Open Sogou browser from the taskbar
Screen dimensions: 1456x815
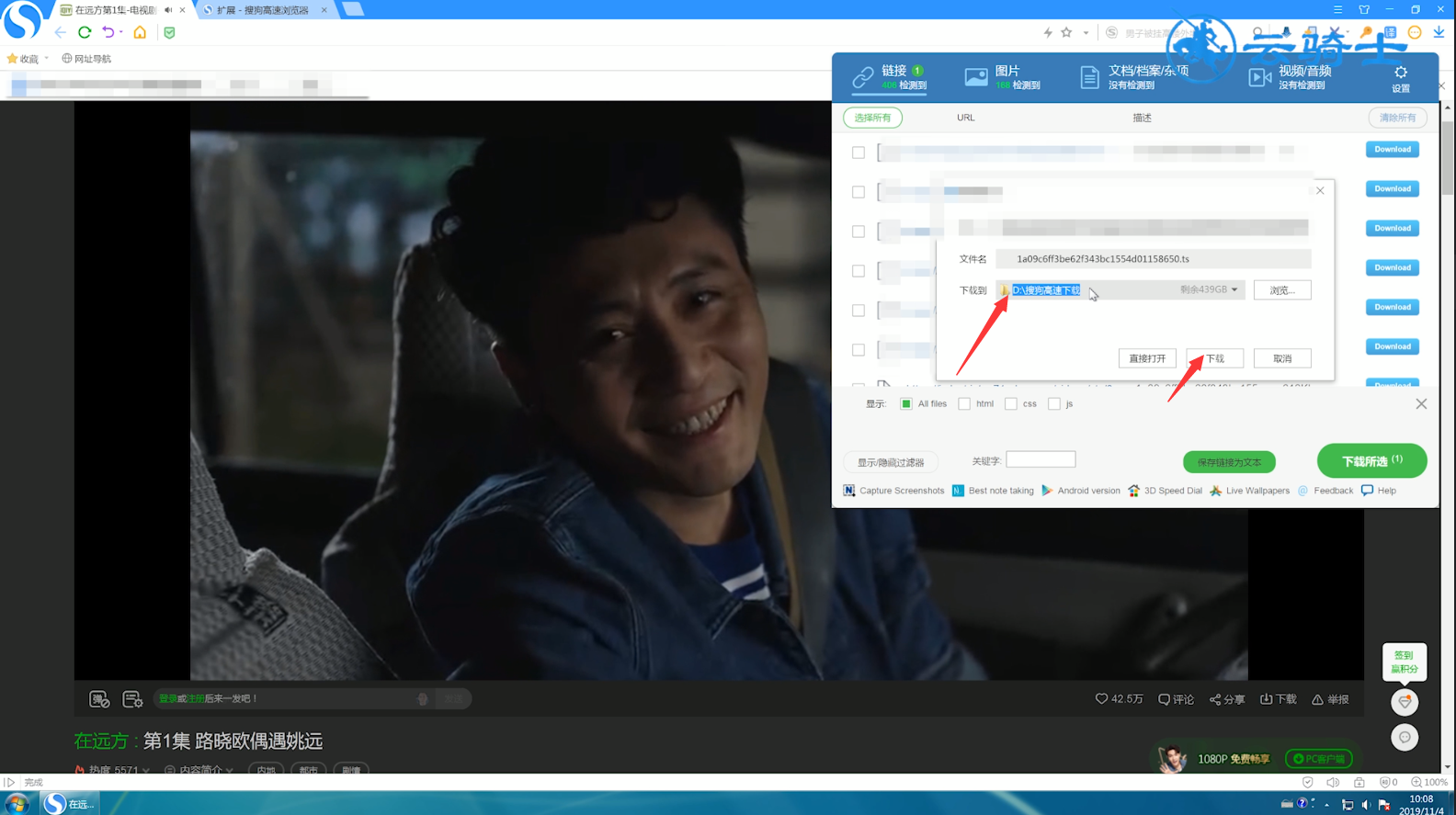click(71, 804)
